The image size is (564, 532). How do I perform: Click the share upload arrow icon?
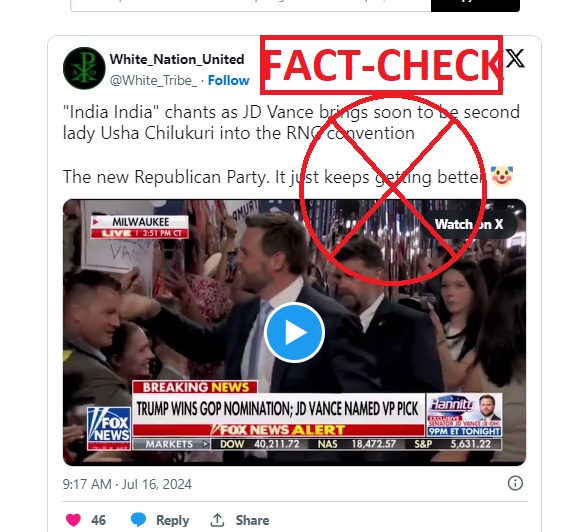(217, 520)
